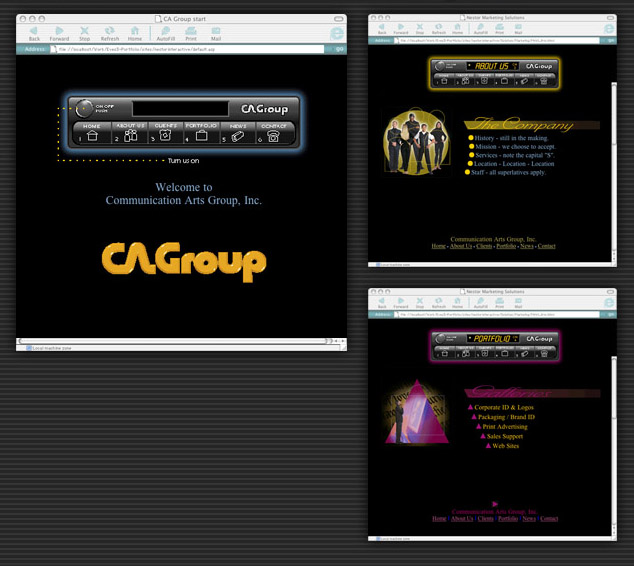634x566 pixels.
Task: Click Home toolbar icon in CA Group start window
Action: pos(135,34)
